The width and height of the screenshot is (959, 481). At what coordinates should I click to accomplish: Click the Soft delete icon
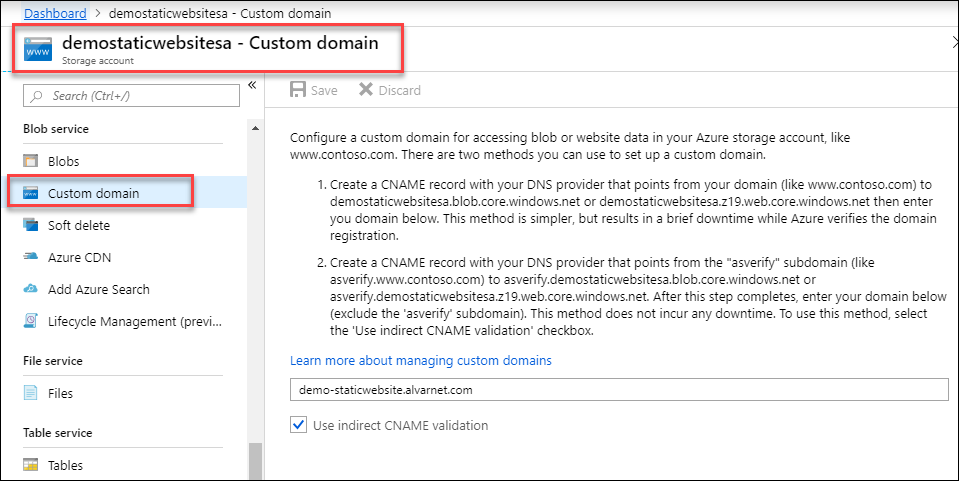[31, 225]
